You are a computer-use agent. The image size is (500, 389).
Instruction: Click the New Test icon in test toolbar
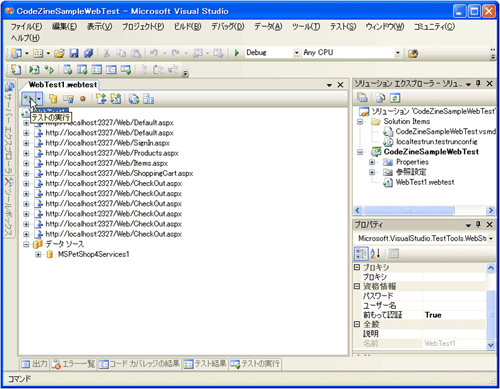16,70
